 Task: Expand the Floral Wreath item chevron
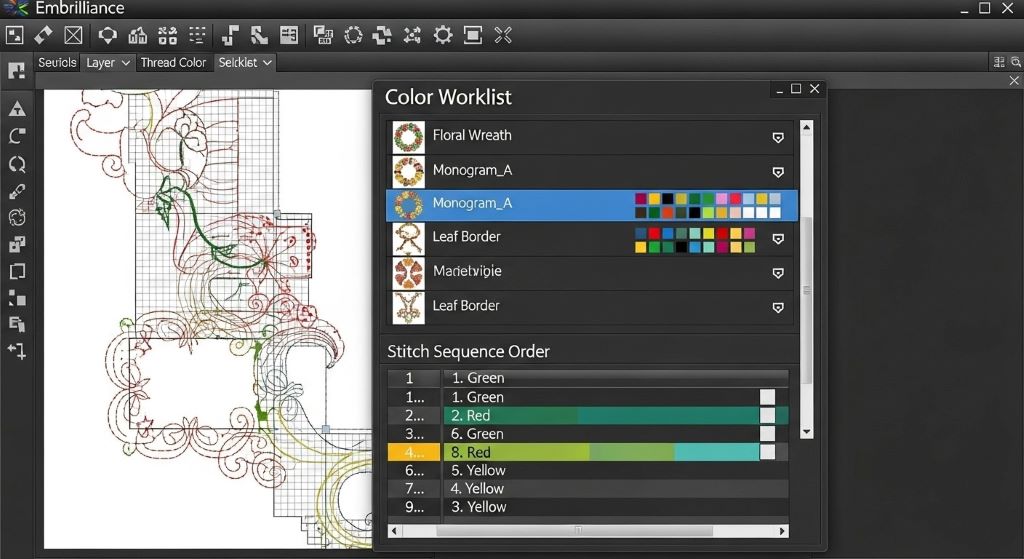coord(778,137)
